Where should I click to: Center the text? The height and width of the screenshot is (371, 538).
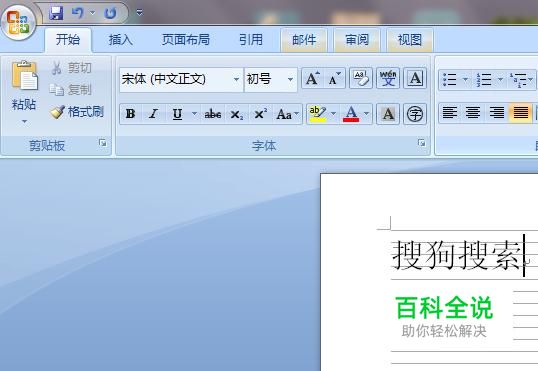click(x=473, y=113)
